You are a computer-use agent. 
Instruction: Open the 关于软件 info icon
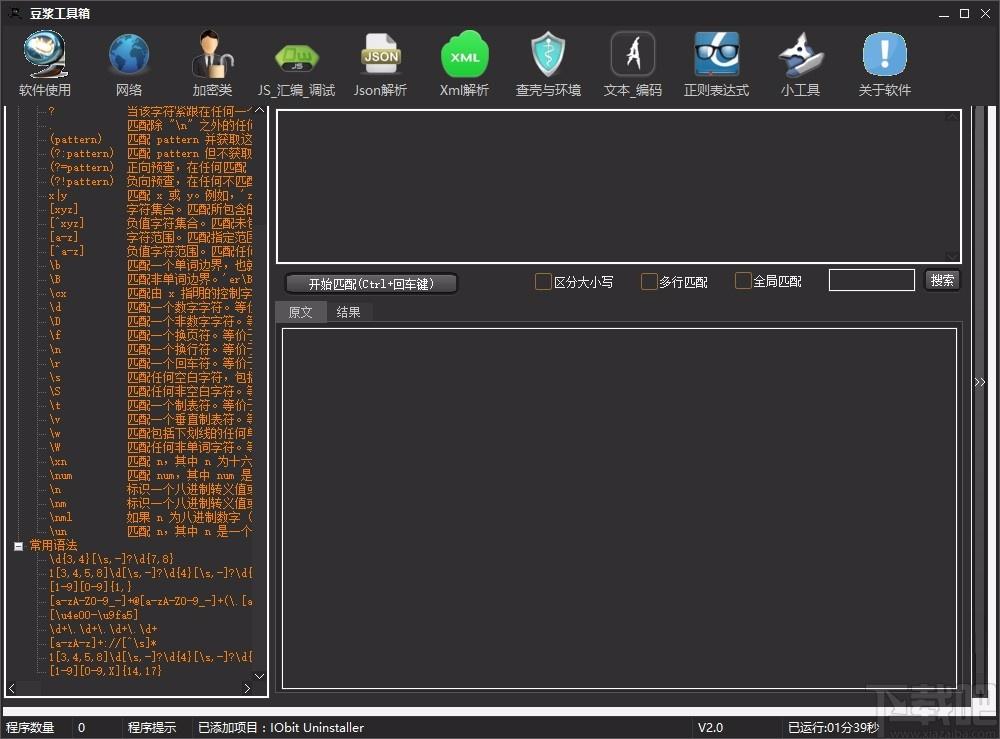pyautogui.click(x=885, y=64)
